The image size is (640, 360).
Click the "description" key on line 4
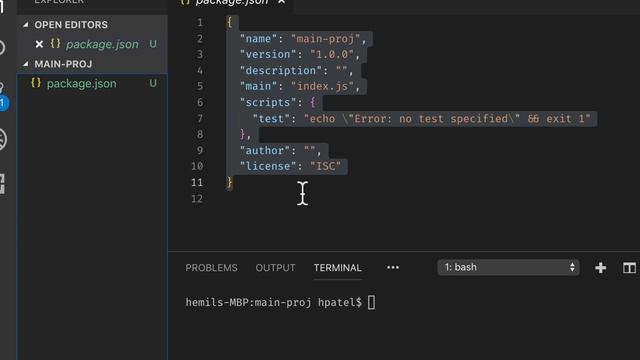pos(280,71)
